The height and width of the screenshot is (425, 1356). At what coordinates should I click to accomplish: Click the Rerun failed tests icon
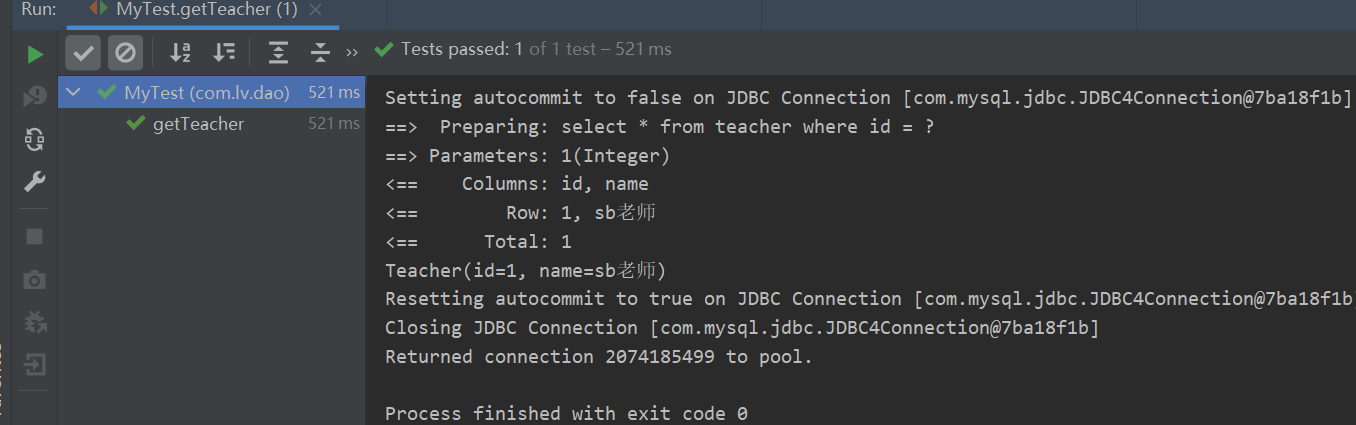(35, 97)
